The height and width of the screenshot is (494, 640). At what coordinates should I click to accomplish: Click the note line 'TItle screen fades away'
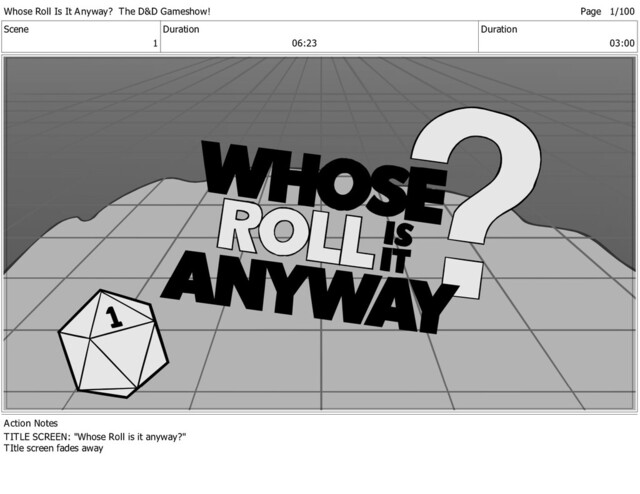tap(53, 448)
